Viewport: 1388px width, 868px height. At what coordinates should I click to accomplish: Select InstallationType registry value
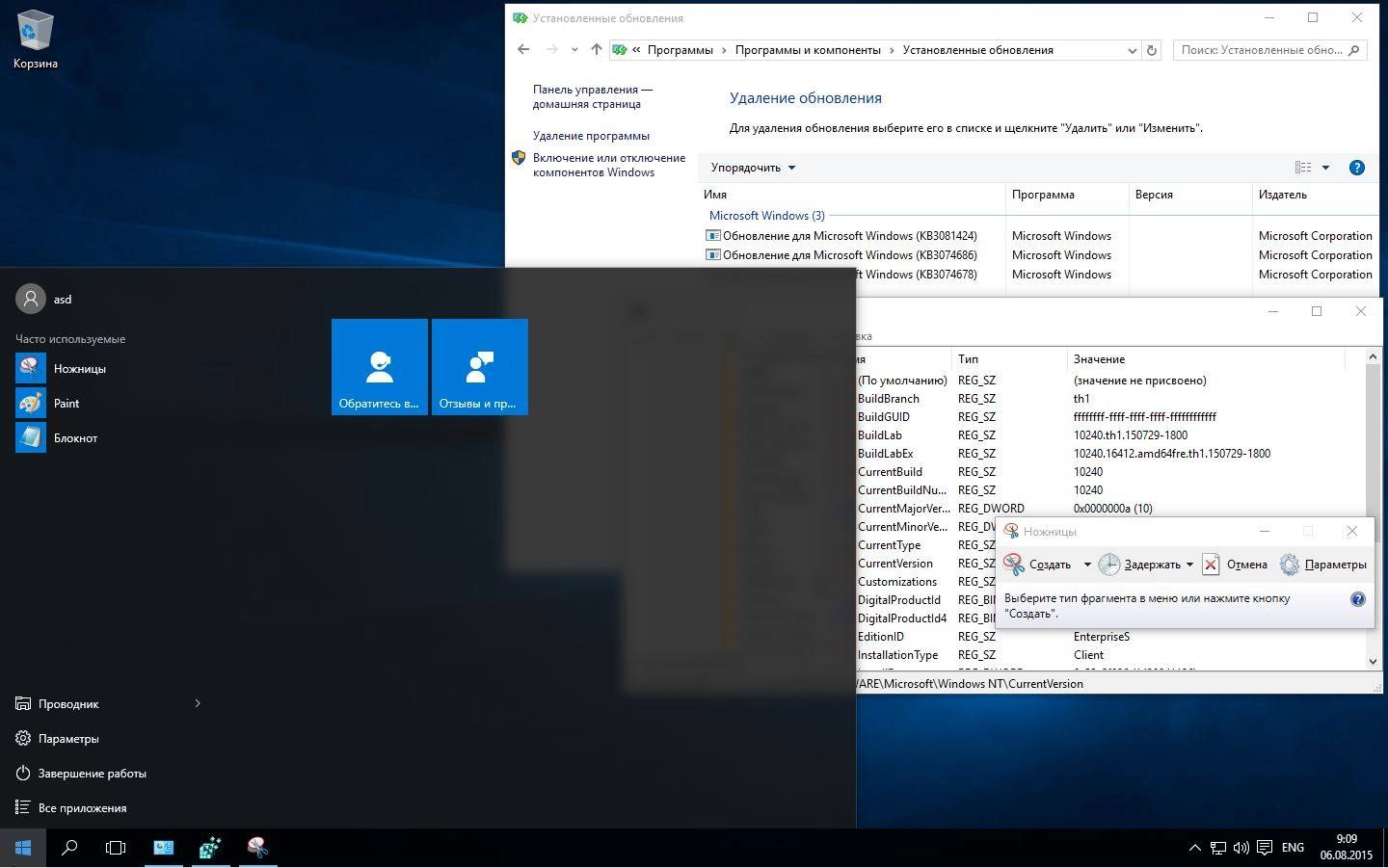coord(898,655)
